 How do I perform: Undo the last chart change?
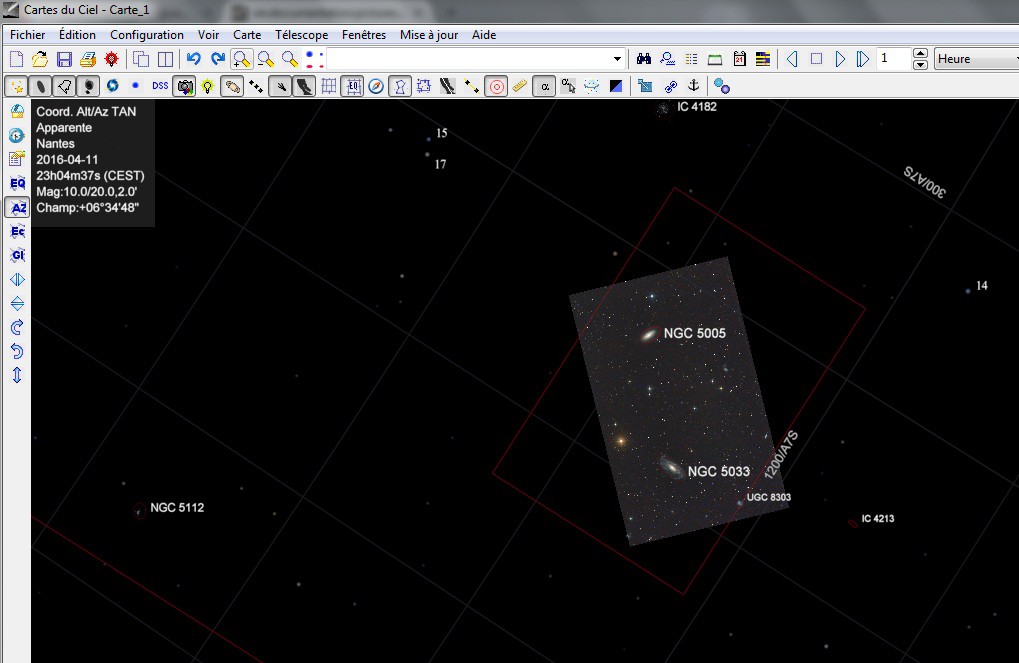click(x=194, y=59)
